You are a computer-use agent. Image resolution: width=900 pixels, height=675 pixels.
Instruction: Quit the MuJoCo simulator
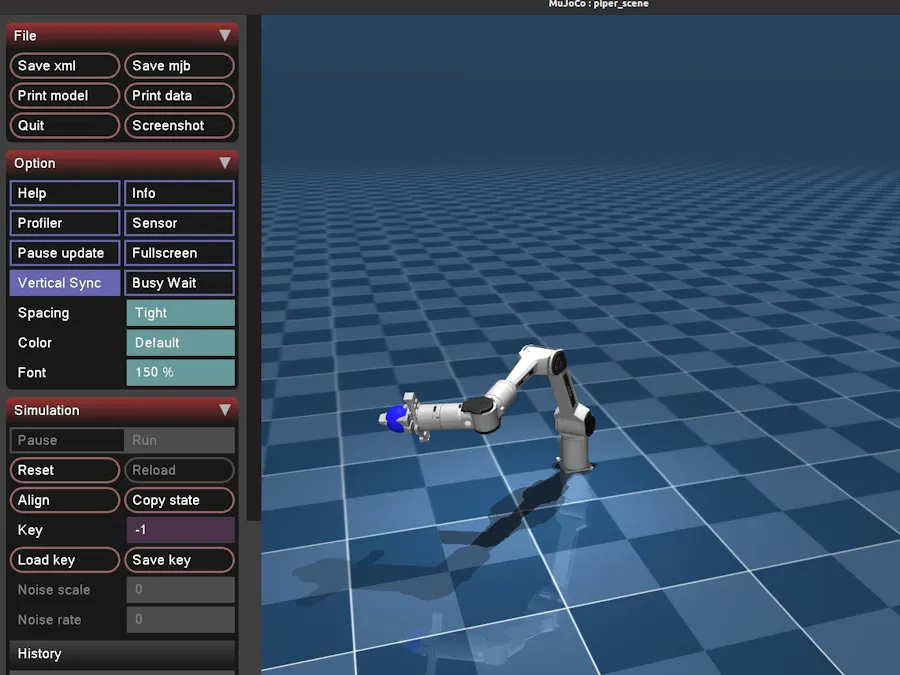click(64, 125)
